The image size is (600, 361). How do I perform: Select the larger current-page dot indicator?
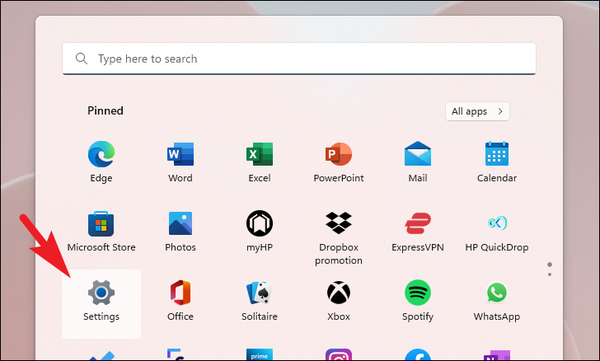point(549,265)
